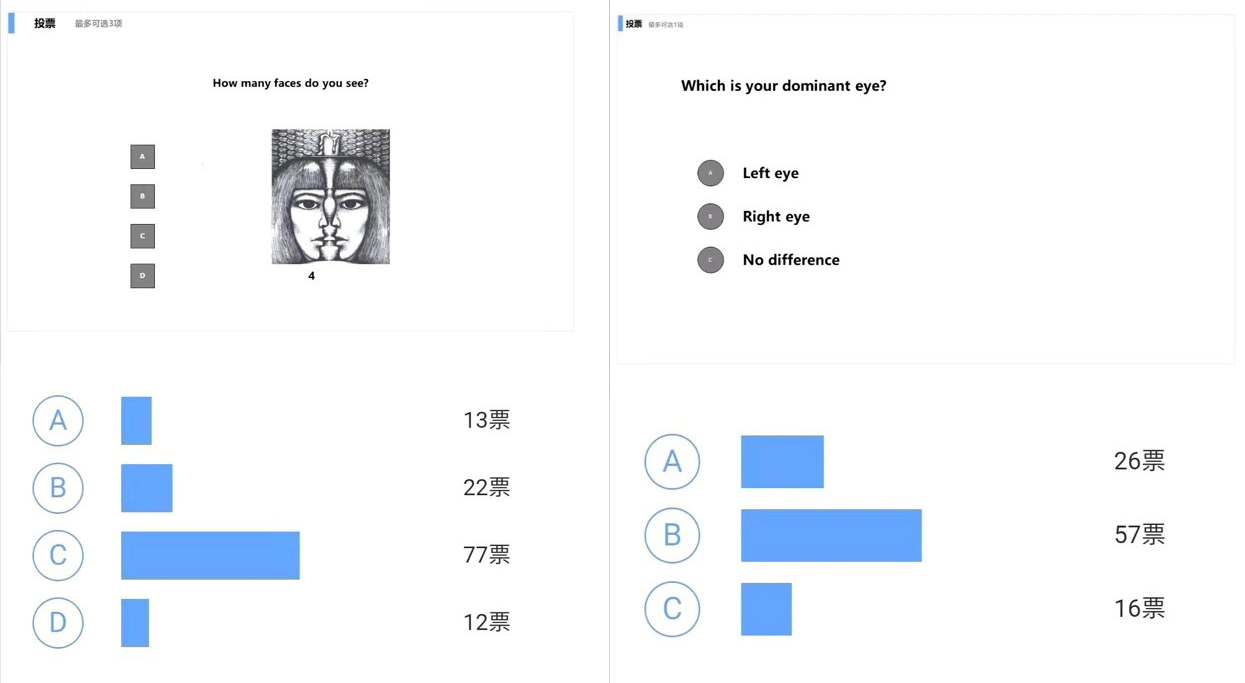The height and width of the screenshot is (683, 1245).
Task: Click result circle A with 13 votes
Action: [x=58, y=420]
